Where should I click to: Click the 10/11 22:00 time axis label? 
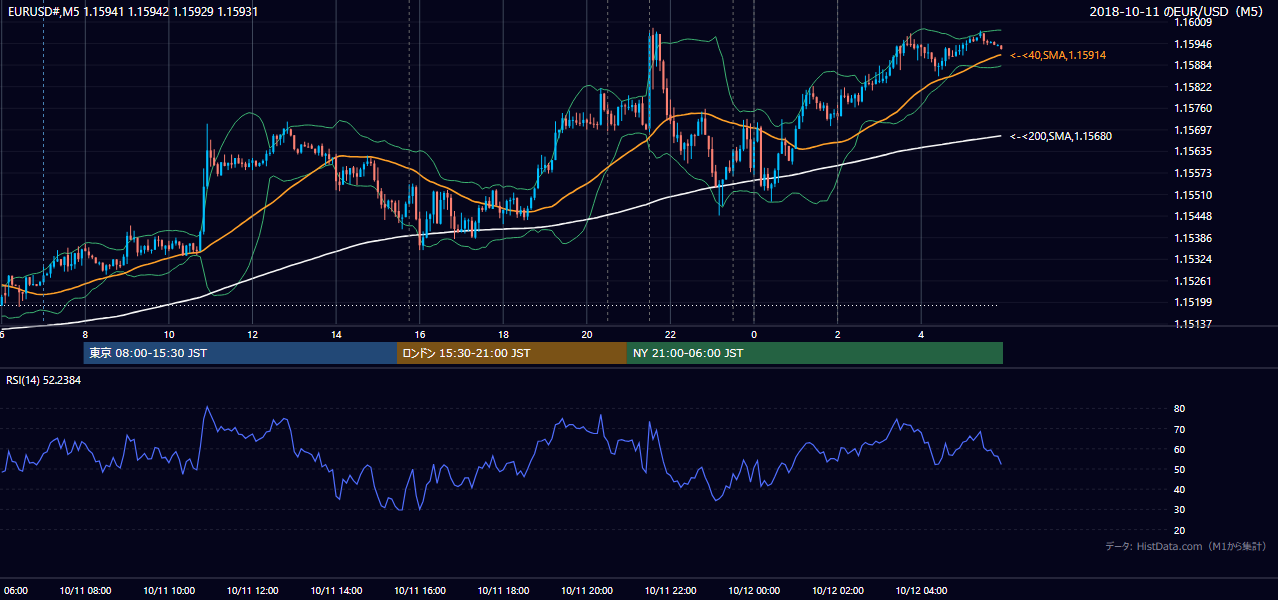pos(670,590)
